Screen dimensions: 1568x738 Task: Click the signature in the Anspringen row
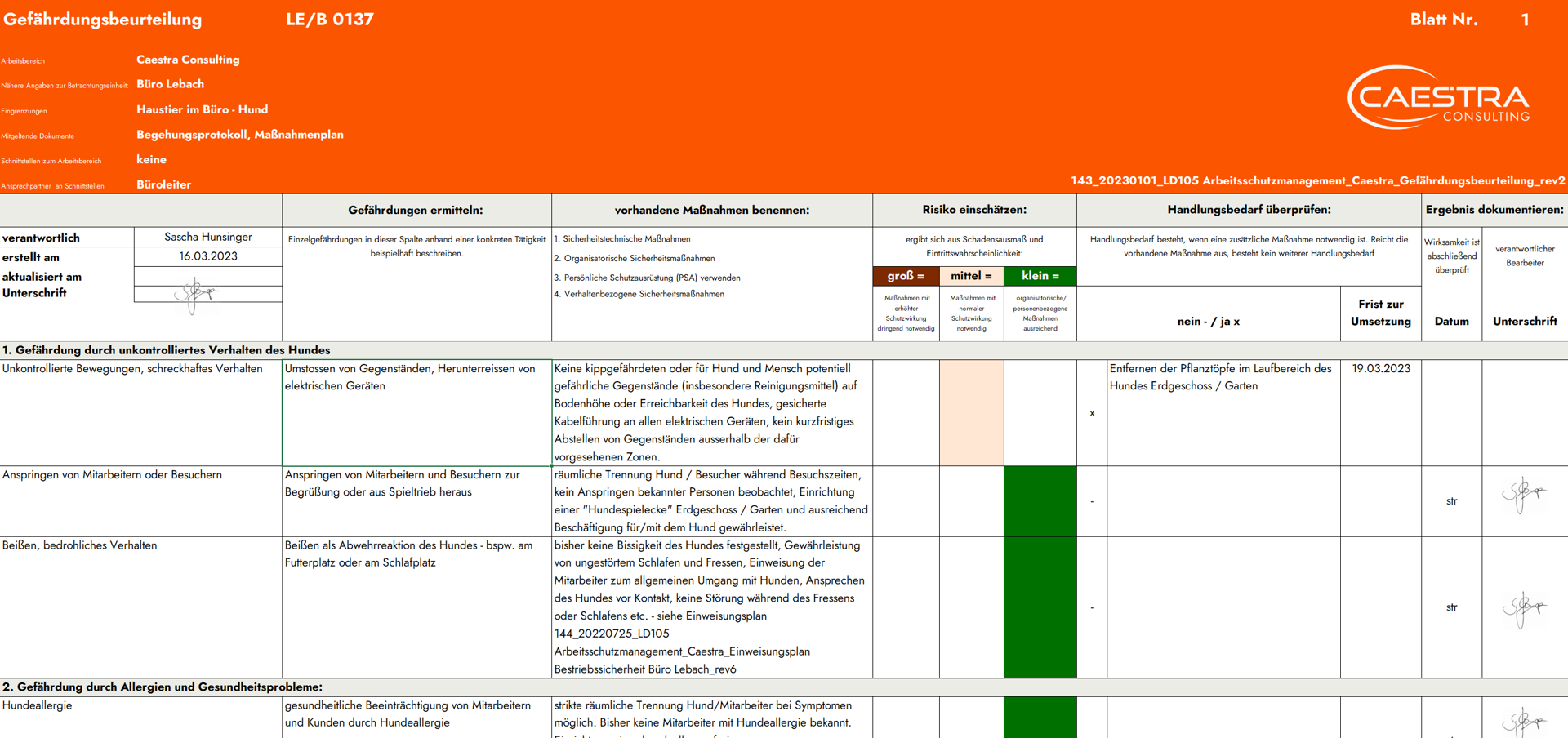[x=1523, y=495]
